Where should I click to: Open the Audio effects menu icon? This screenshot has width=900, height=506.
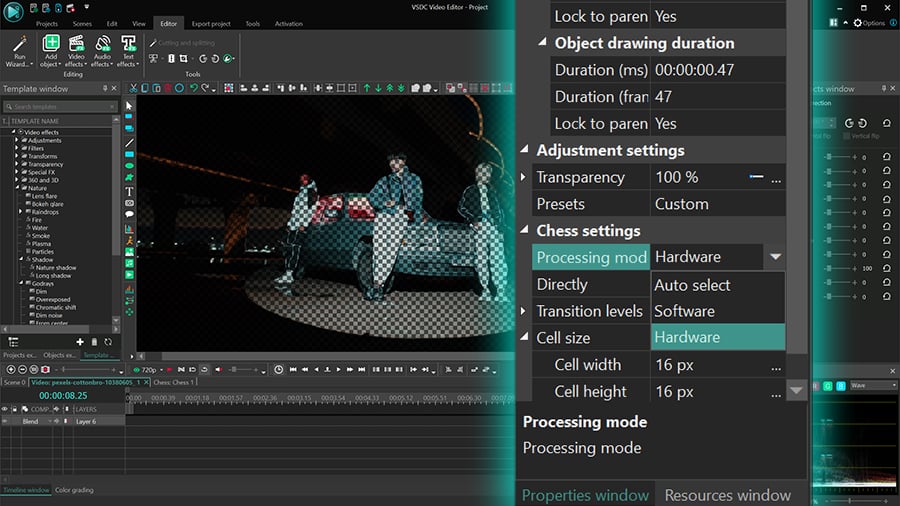point(102,45)
